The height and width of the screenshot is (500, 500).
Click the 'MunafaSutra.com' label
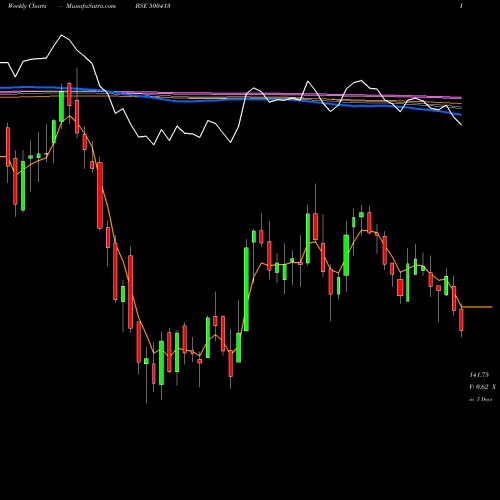(91, 6)
